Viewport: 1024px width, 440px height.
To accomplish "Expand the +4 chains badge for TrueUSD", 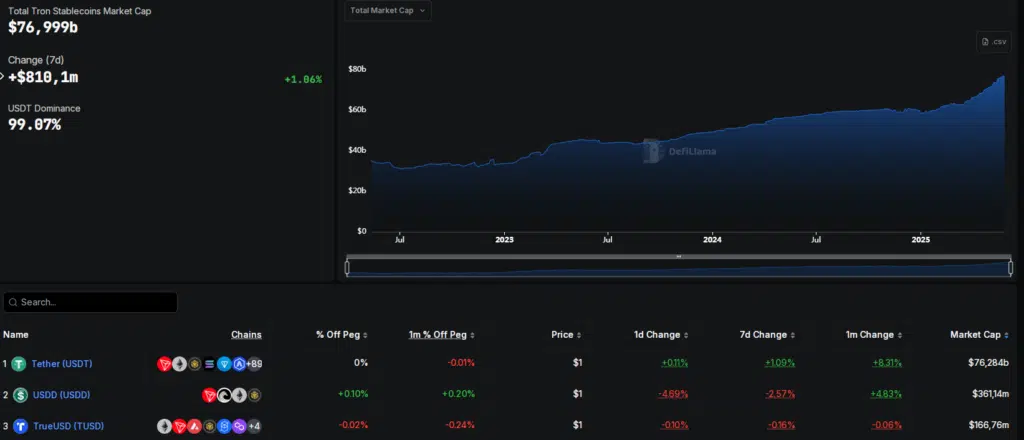I will click(254, 426).
